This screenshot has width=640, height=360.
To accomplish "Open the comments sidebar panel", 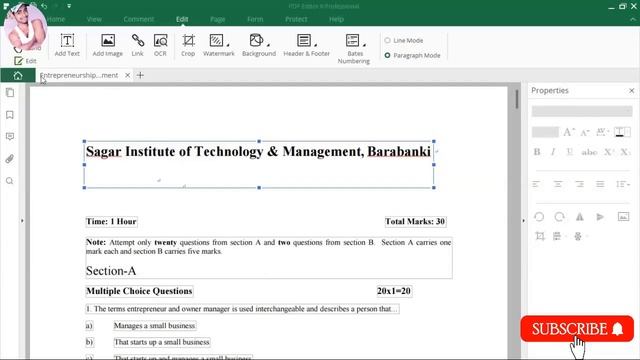I will 10,136.
